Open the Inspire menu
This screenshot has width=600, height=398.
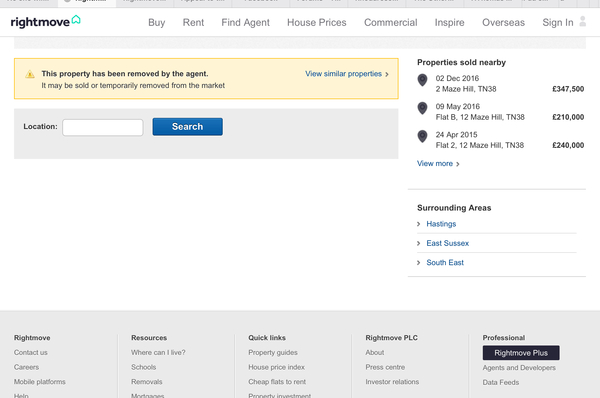pos(450,23)
